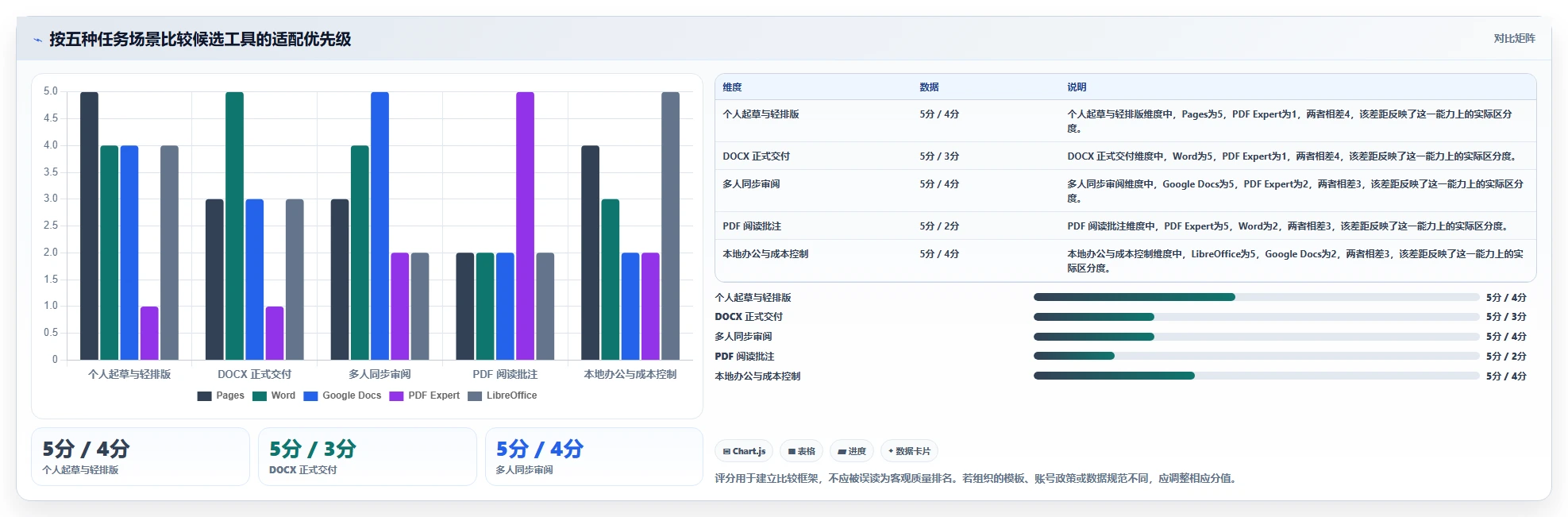Click the footnote starting with 评分用于建立比较框架

[977, 478]
